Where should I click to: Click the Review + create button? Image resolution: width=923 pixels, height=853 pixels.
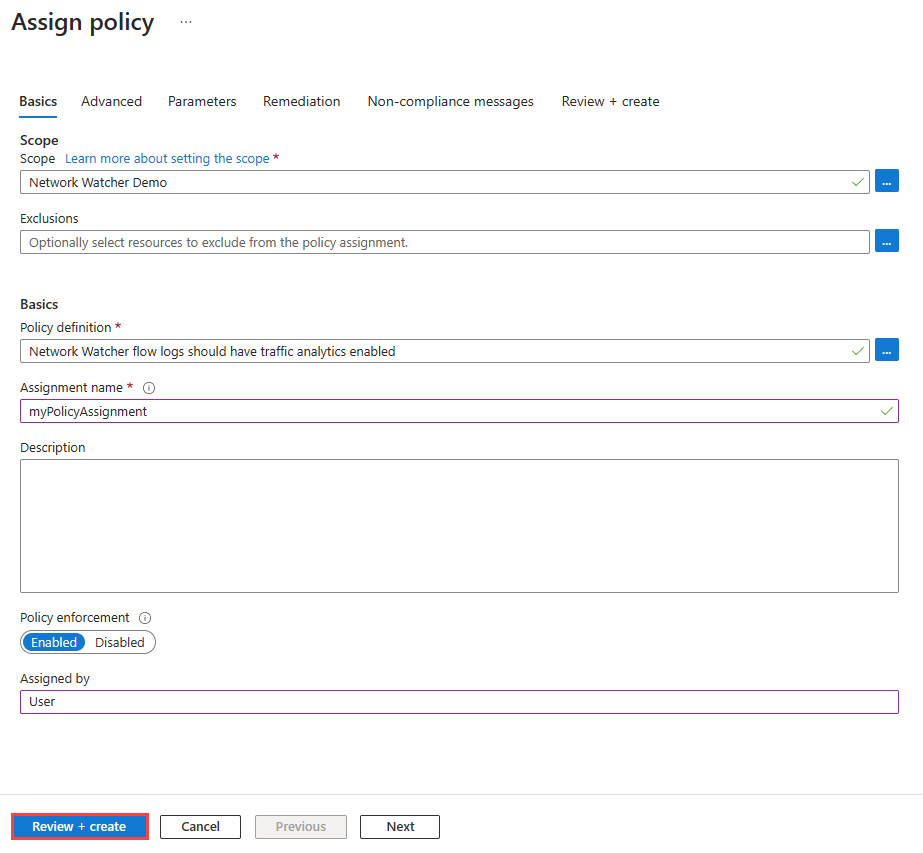click(x=79, y=826)
